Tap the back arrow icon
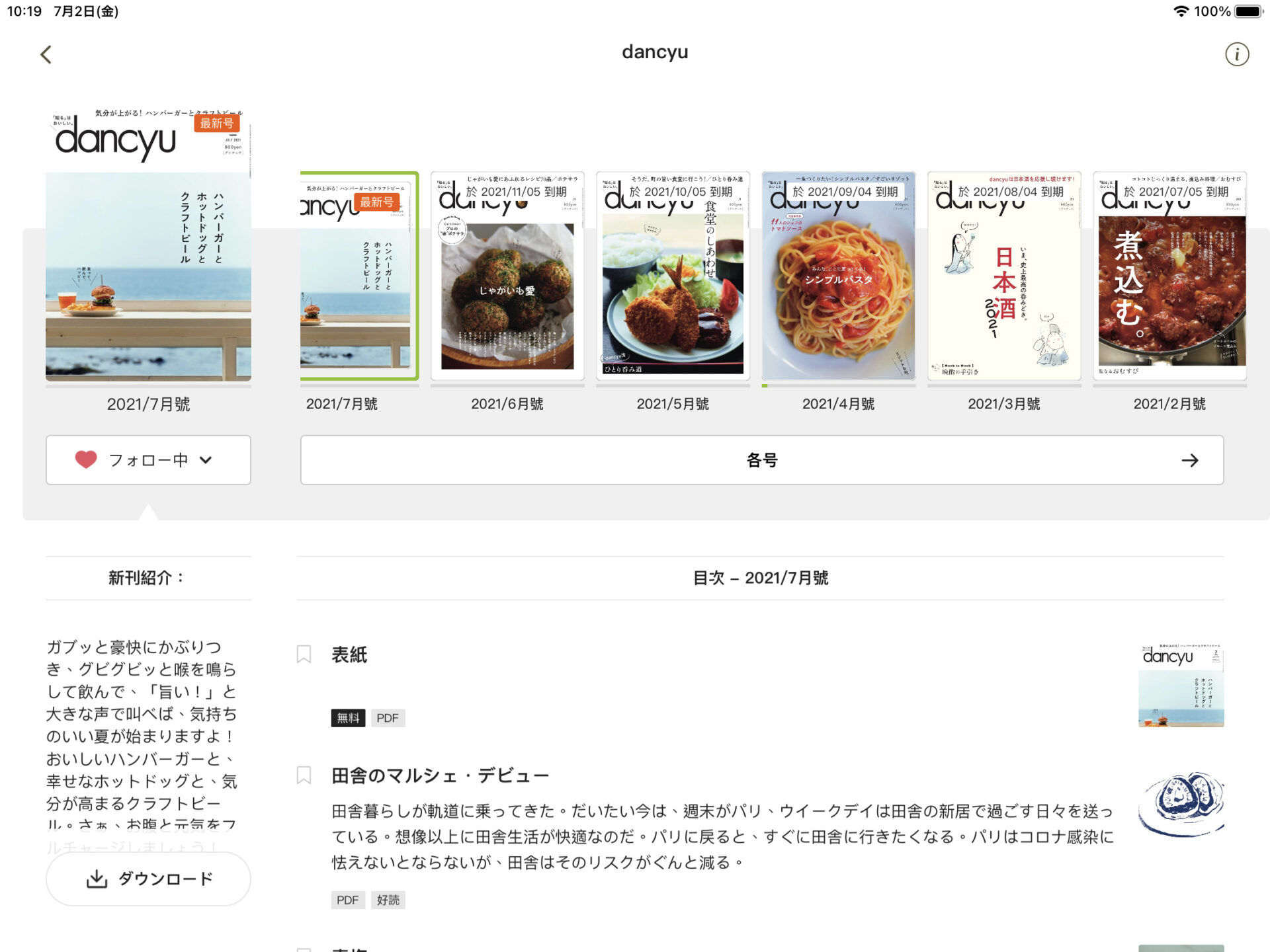 [46, 54]
